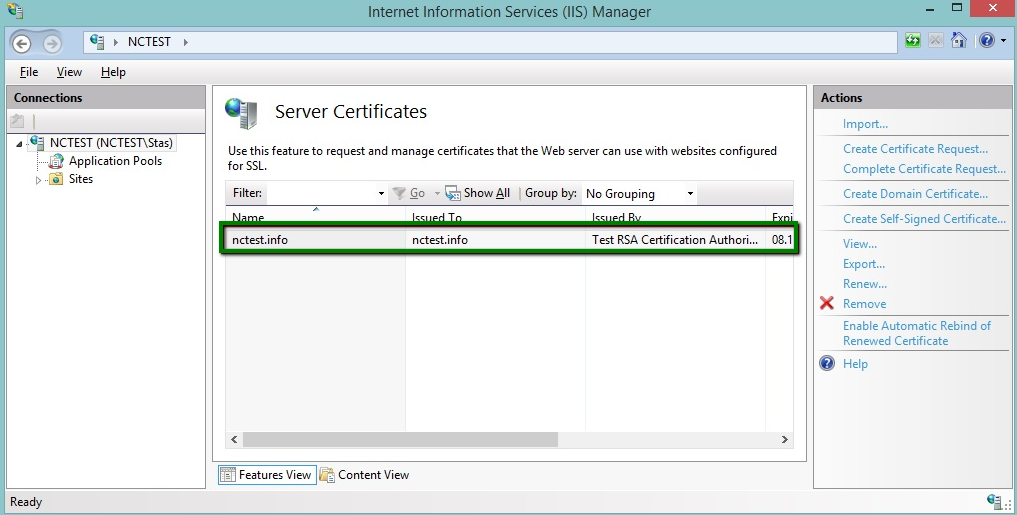Click the server icon in the address breadcrumb
The width and height of the screenshot is (1017, 515).
[97, 42]
